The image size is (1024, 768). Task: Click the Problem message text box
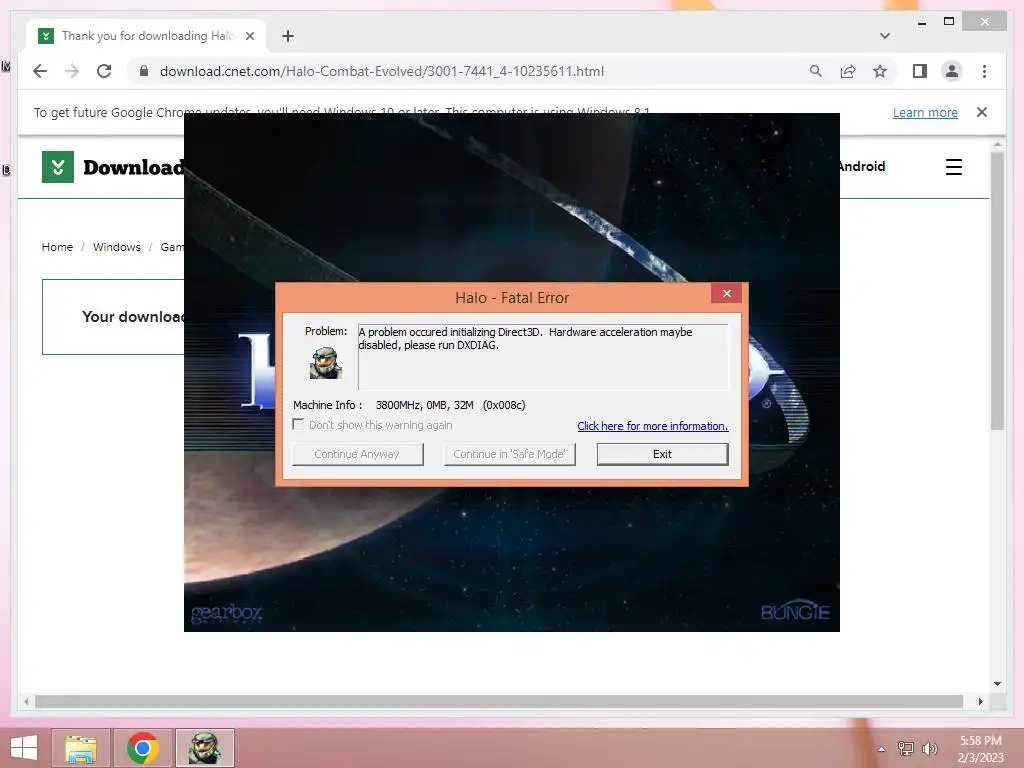tap(543, 357)
